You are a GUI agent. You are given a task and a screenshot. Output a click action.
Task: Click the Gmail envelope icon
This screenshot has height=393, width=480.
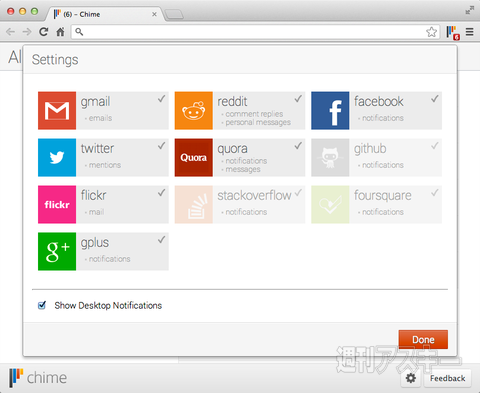[57, 111]
